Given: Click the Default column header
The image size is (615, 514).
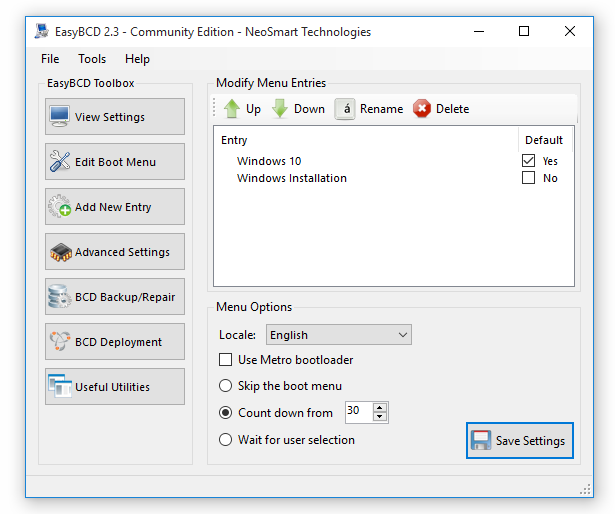Looking at the screenshot, I should [x=544, y=140].
